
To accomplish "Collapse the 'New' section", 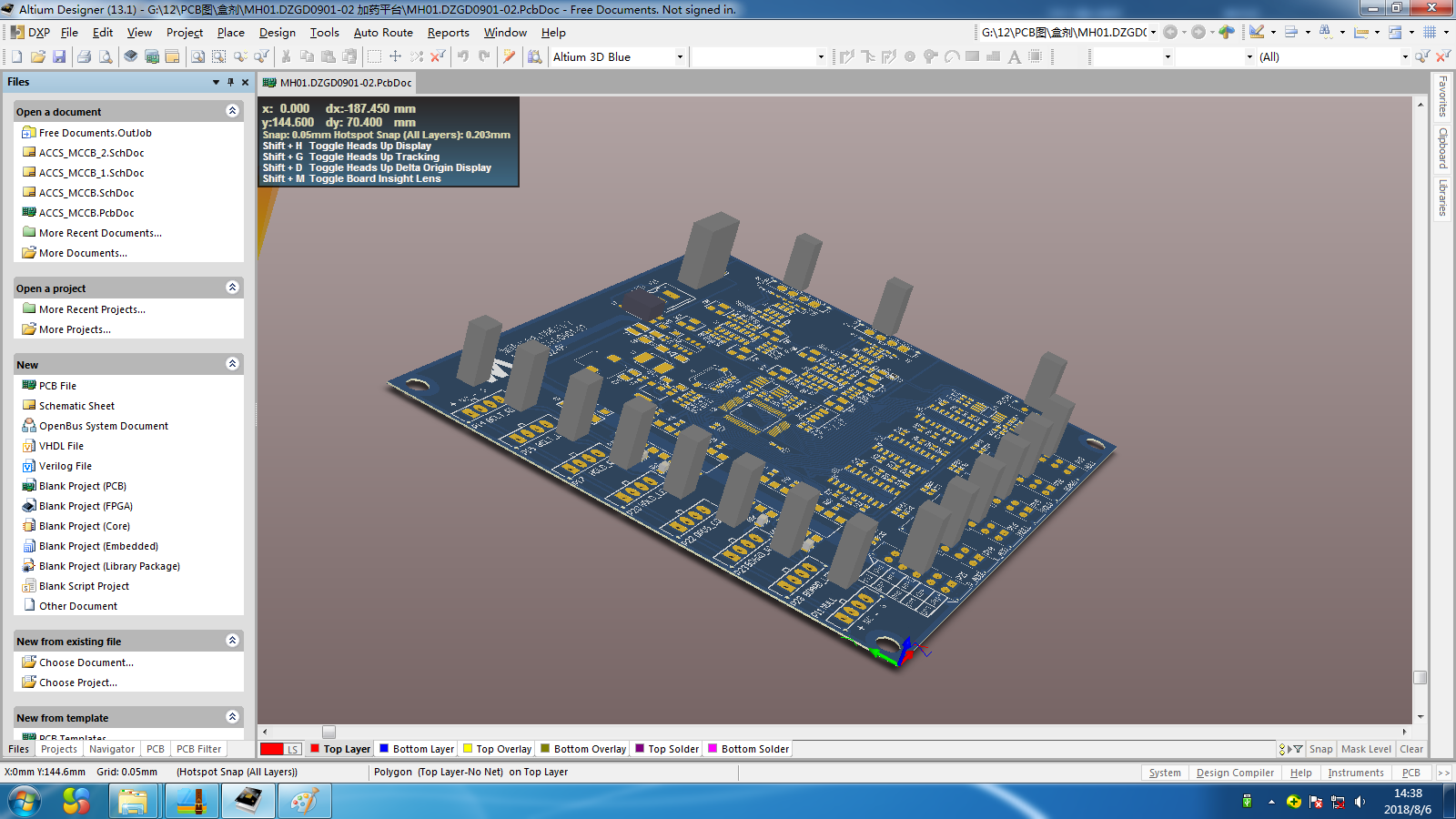I will [232, 364].
